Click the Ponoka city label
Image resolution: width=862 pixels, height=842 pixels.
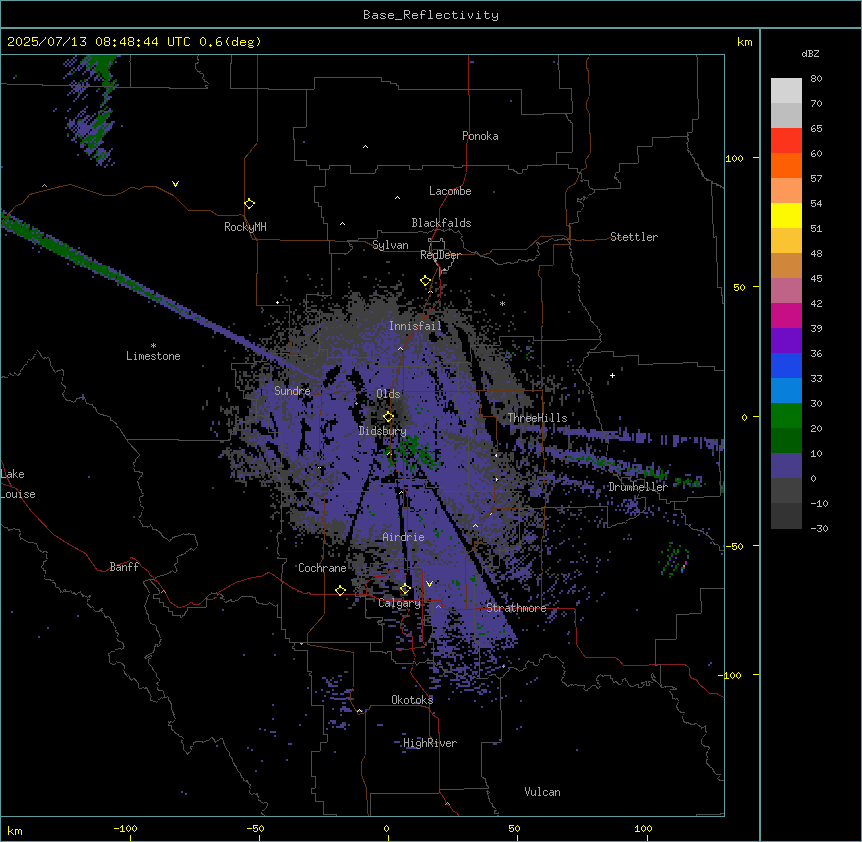(480, 136)
